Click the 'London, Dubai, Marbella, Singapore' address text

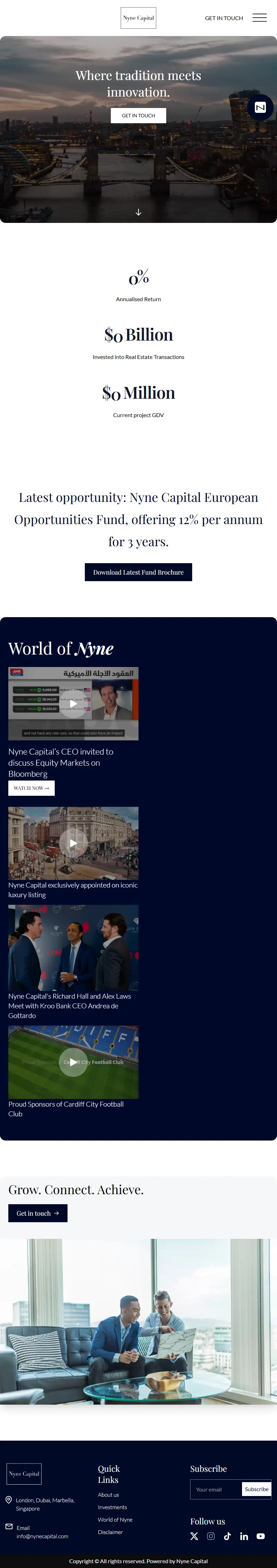[x=45, y=1504]
